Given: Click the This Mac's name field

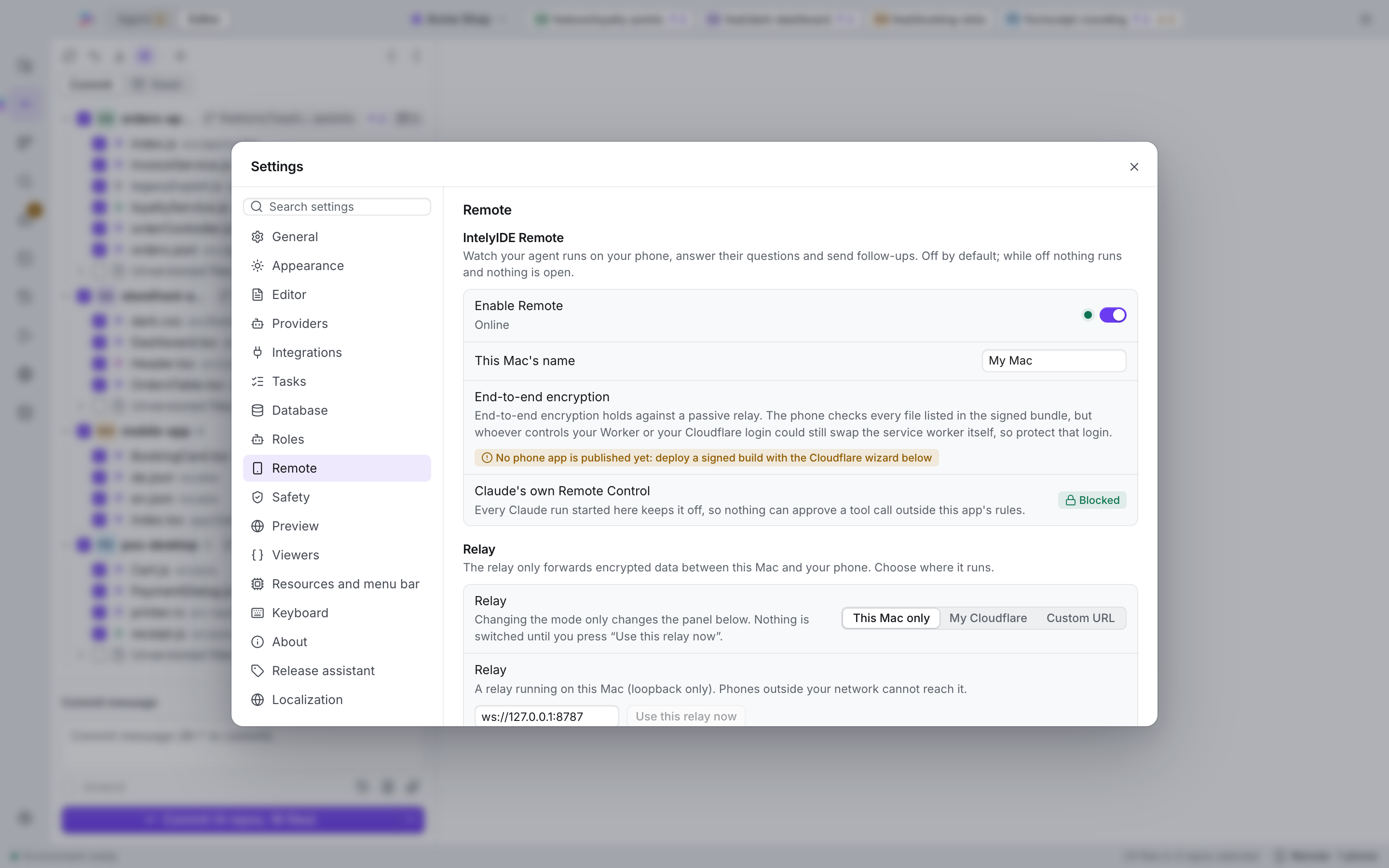Looking at the screenshot, I should pos(1053,361).
